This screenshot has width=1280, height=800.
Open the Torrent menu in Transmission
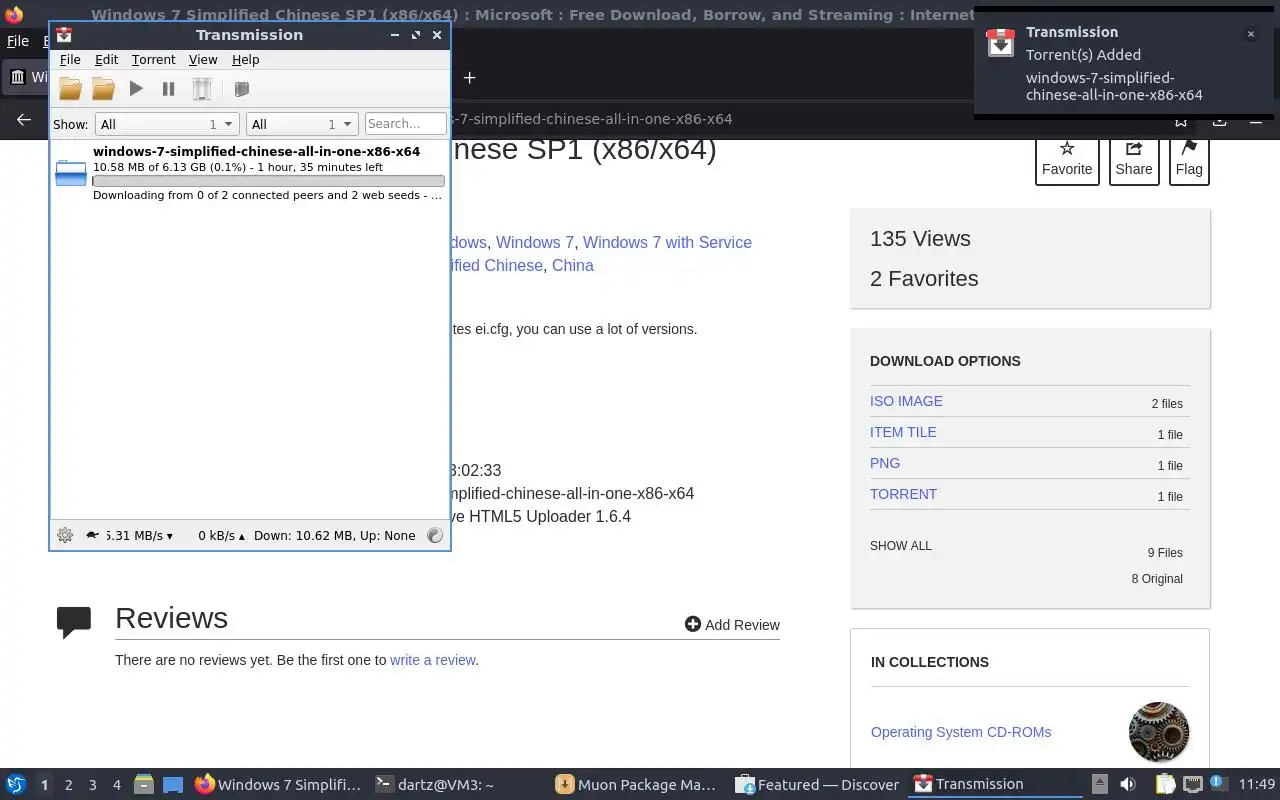tap(153, 60)
